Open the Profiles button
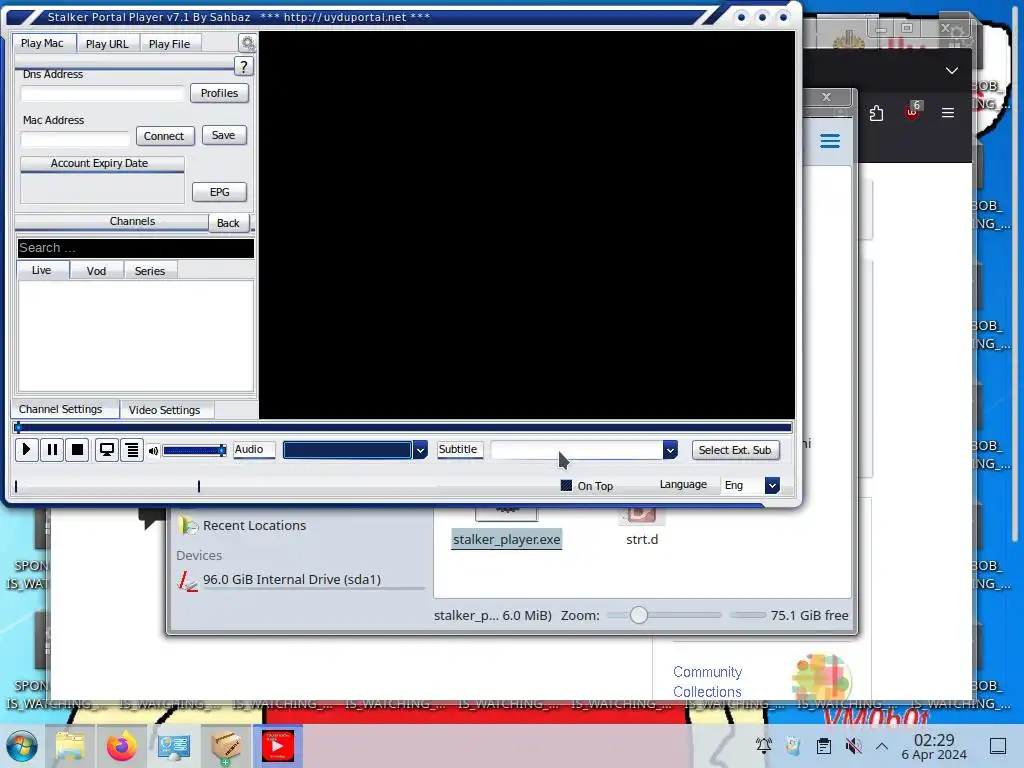 pyautogui.click(x=219, y=93)
